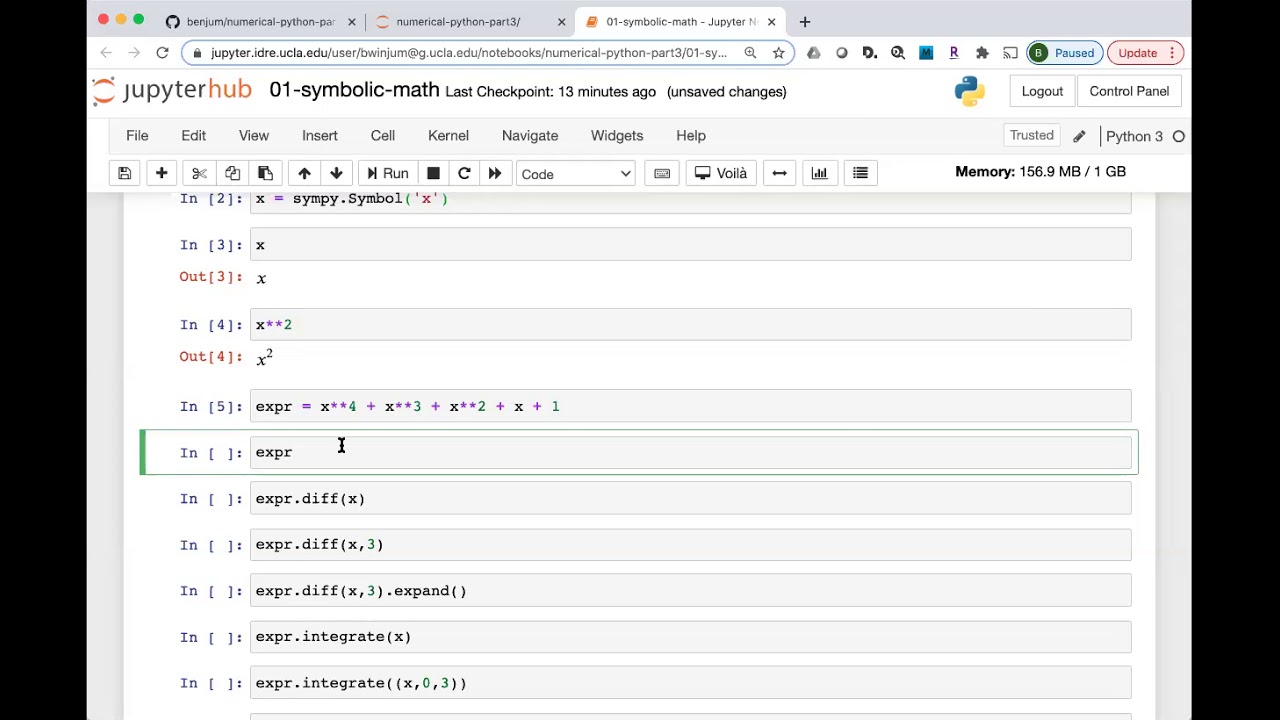Go back in browser history
This screenshot has width=1280, height=720.
click(106, 52)
